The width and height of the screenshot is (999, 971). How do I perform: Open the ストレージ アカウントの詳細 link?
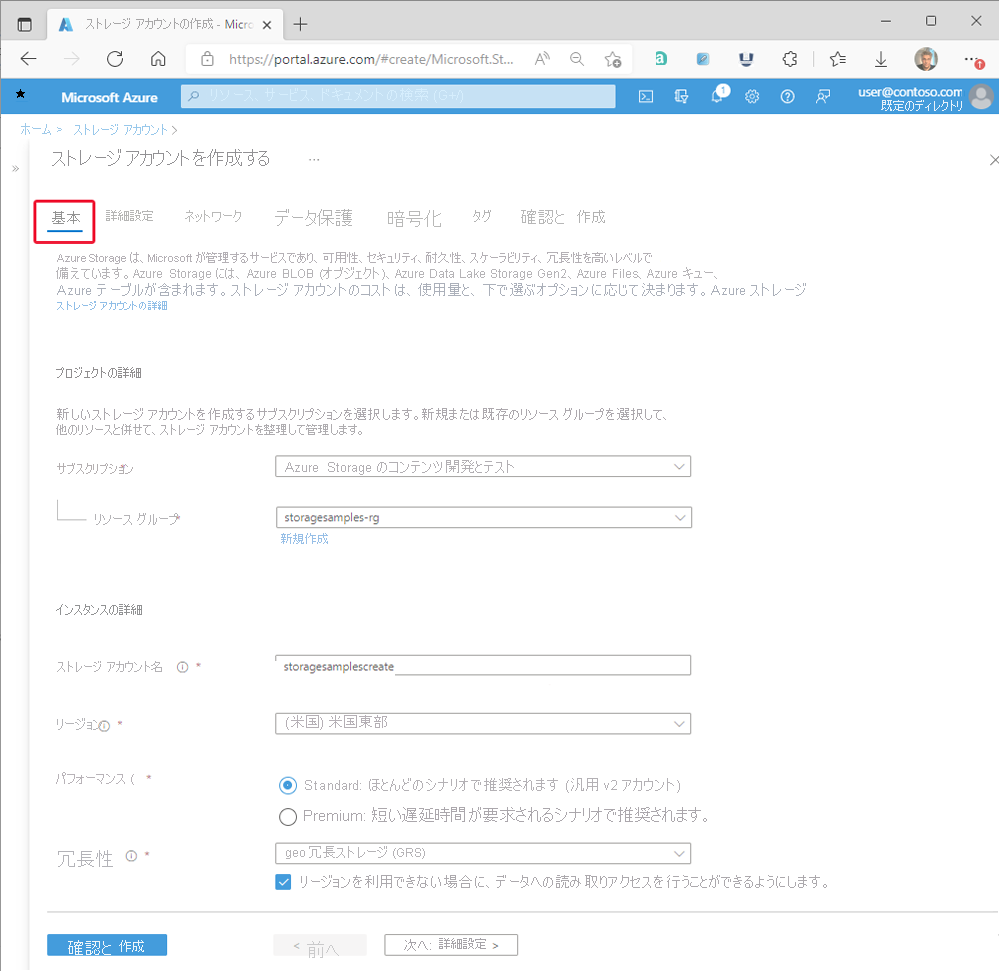[x=111, y=306]
